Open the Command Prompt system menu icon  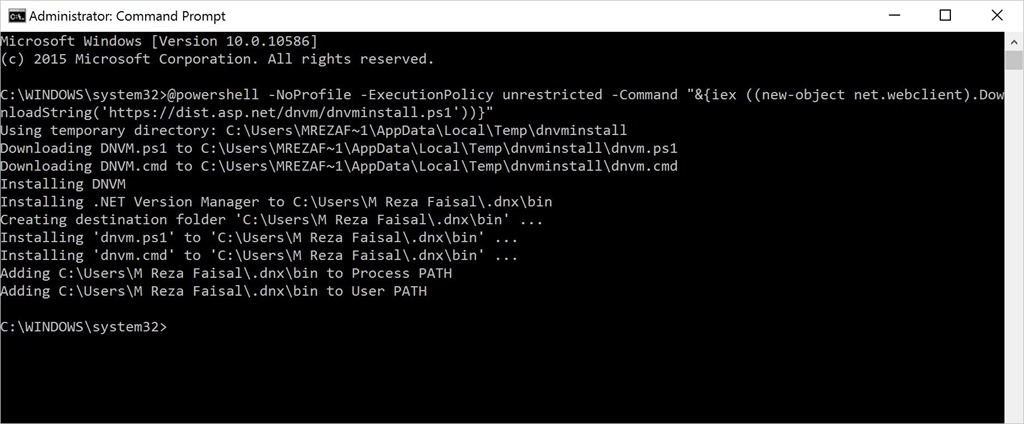16,16
